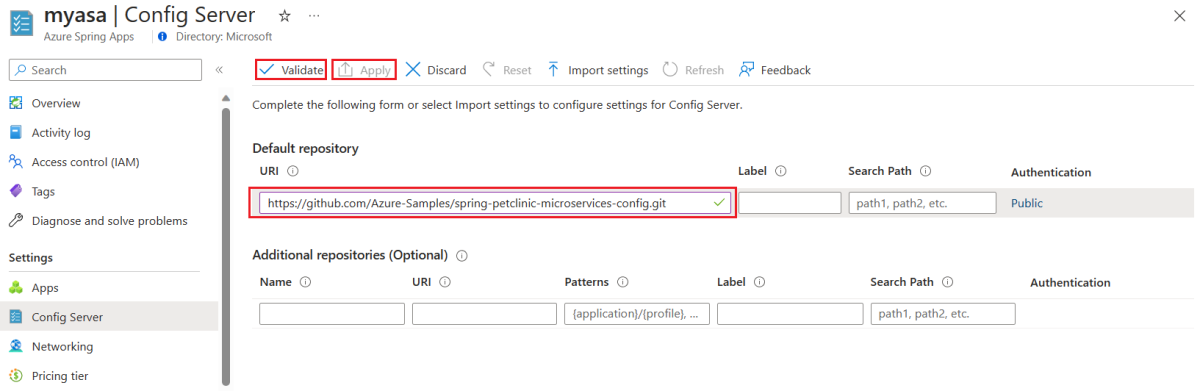Collapse the sidebar with double chevron
The height and width of the screenshot is (391, 1200).
[219, 70]
